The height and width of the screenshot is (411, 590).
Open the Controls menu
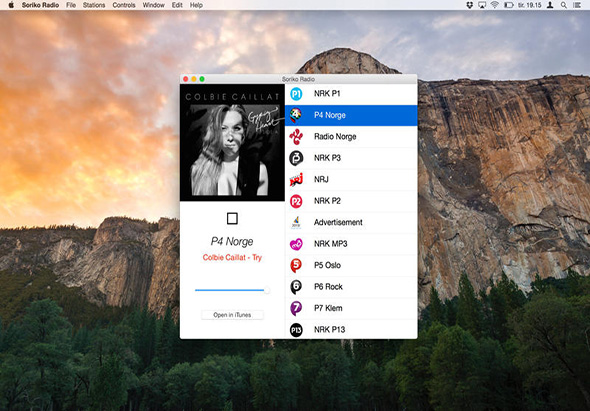[124, 5]
